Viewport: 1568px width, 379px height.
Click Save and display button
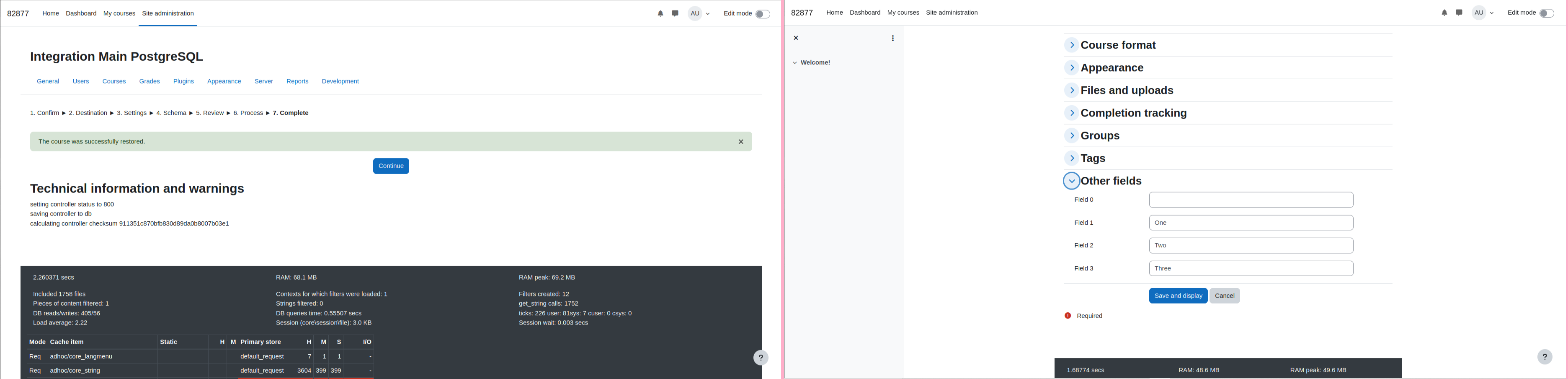click(x=1178, y=296)
